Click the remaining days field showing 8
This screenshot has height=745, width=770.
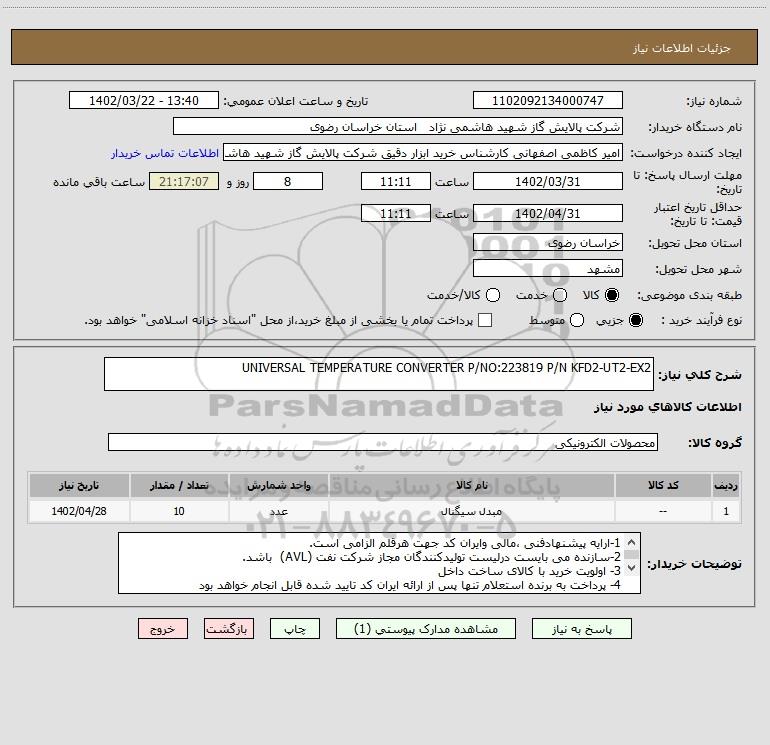(x=288, y=181)
